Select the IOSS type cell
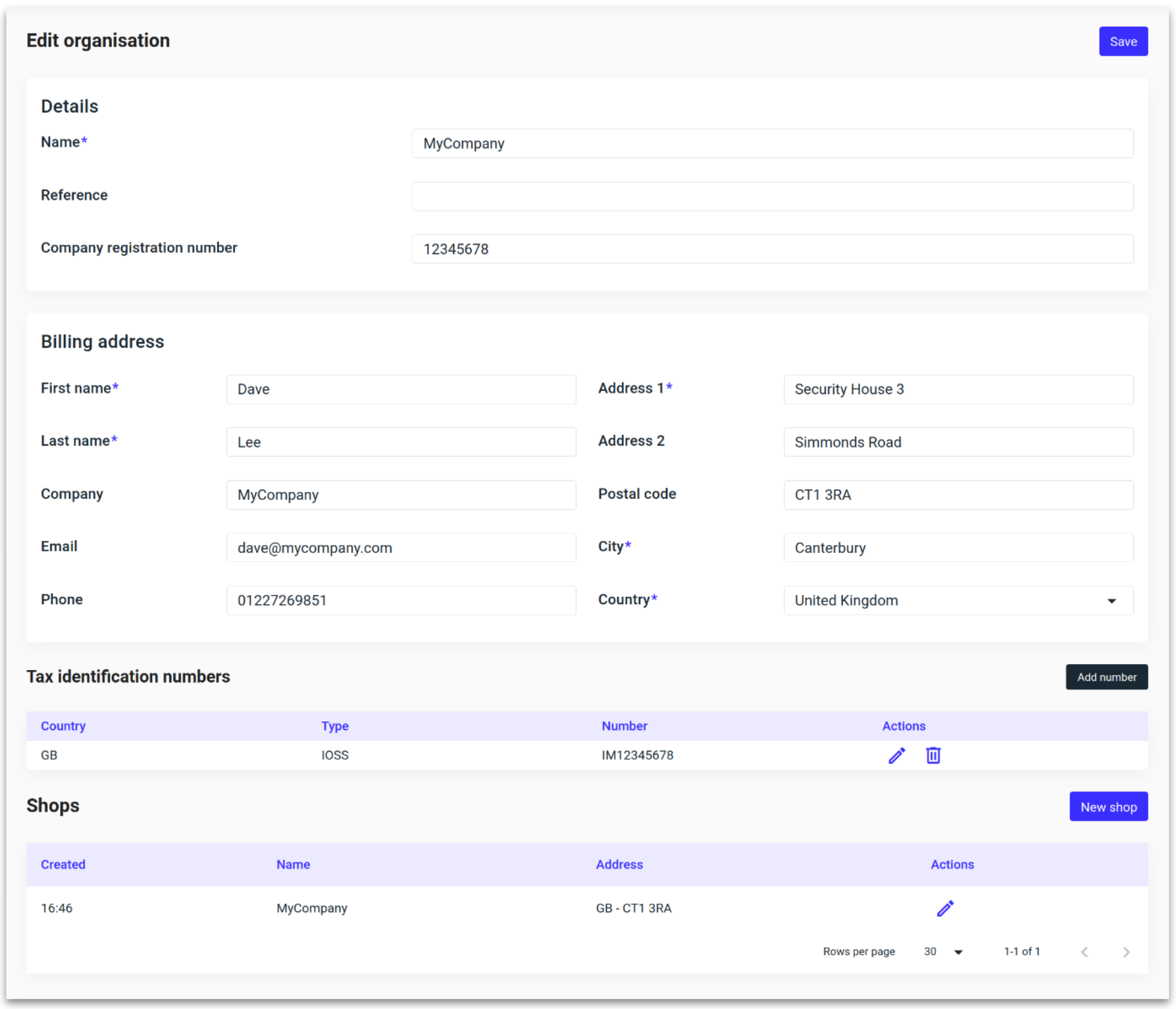Image resolution: width=1176 pixels, height=1009 pixels. pos(335,755)
